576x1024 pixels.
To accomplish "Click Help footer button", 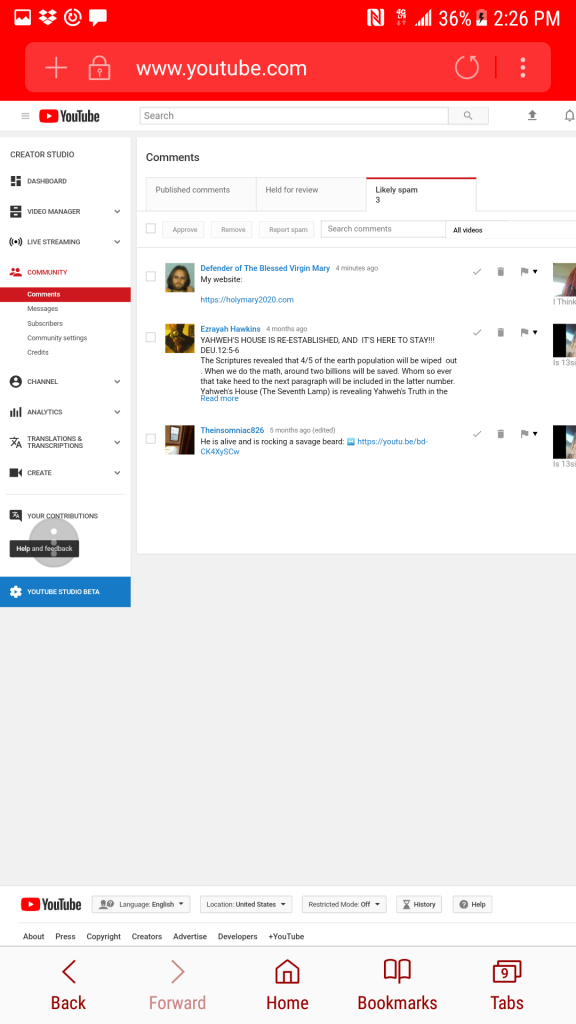I will click(472, 904).
